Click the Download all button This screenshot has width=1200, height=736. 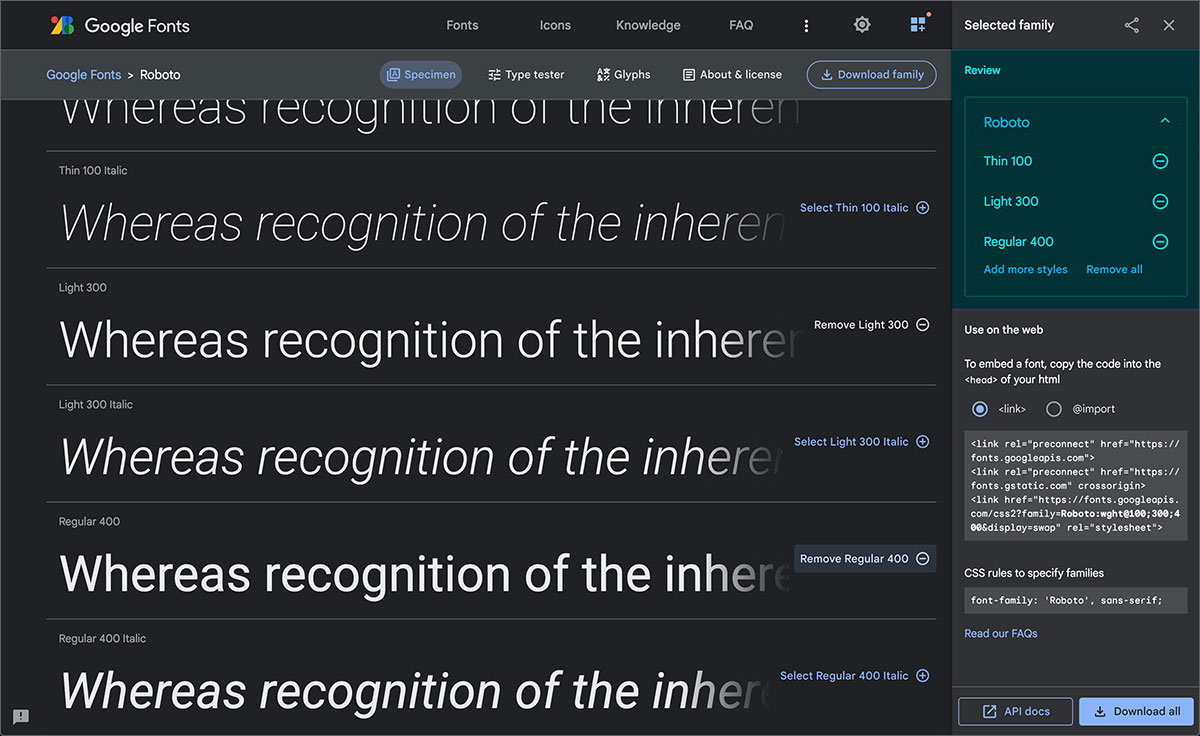pyautogui.click(x=1136, y=712)
